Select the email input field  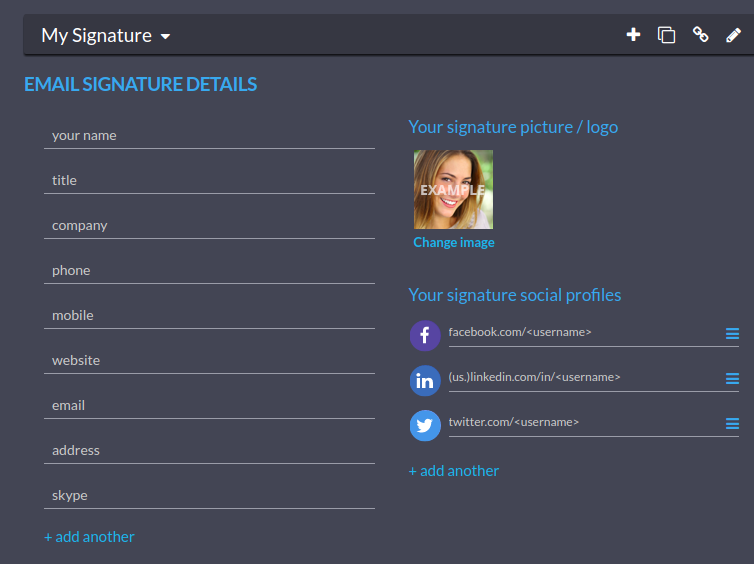pos(209,406)
